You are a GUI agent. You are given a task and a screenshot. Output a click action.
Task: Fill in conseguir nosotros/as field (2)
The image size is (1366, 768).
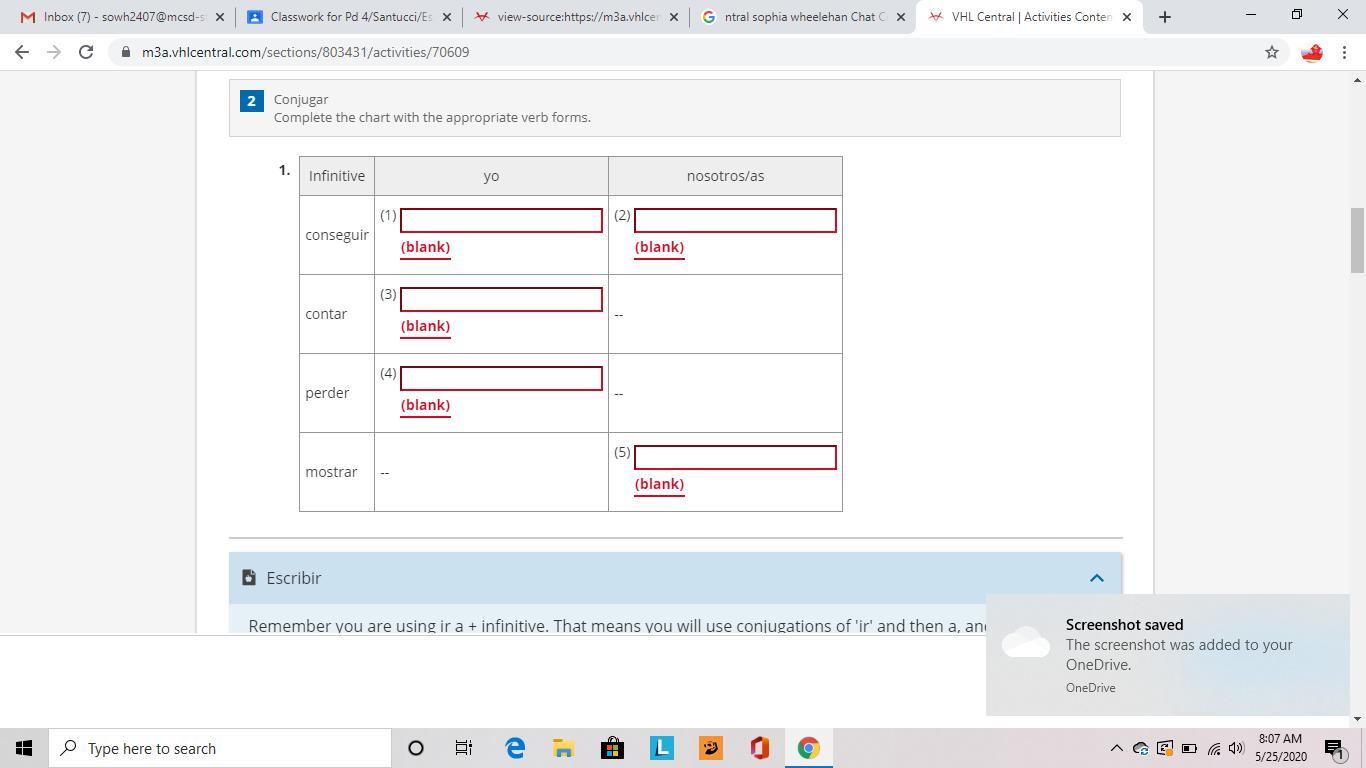pos(735,220)
